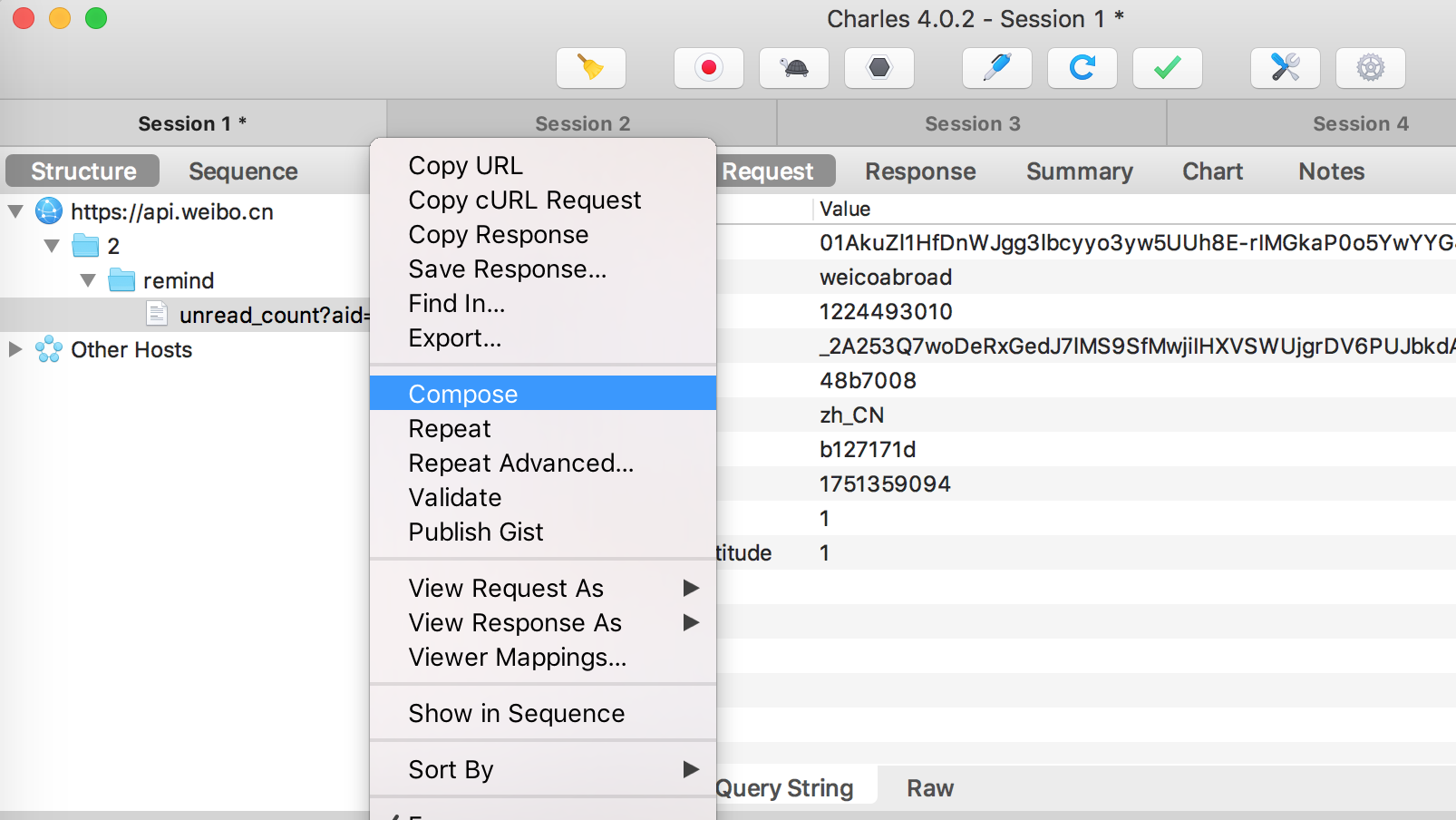Click the globe icon for api.weibo.cn
This screenshot has height=820, width=1456.
pos(49,211)
